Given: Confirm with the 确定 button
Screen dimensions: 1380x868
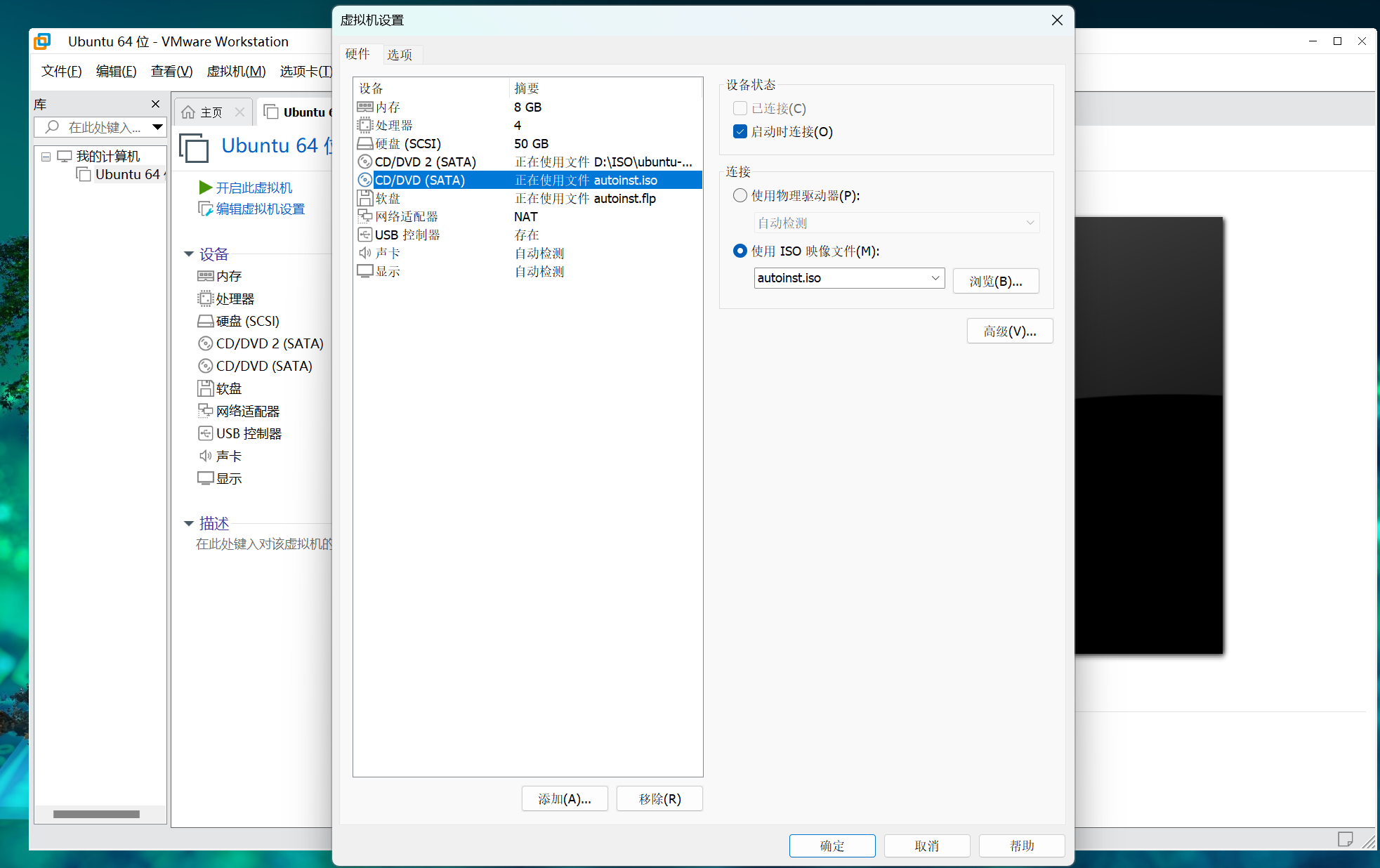Looking at the screenshot, I should click(x=832, y=846).
